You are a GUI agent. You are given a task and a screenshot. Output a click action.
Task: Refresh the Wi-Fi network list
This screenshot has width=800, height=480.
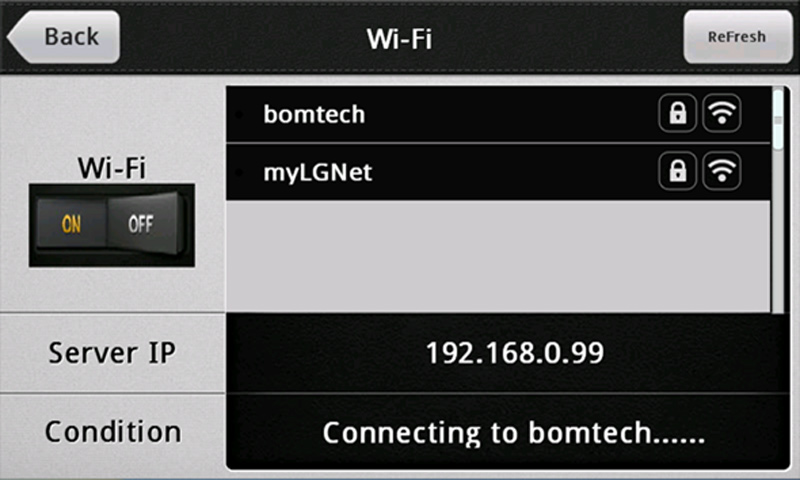point(738,37)
